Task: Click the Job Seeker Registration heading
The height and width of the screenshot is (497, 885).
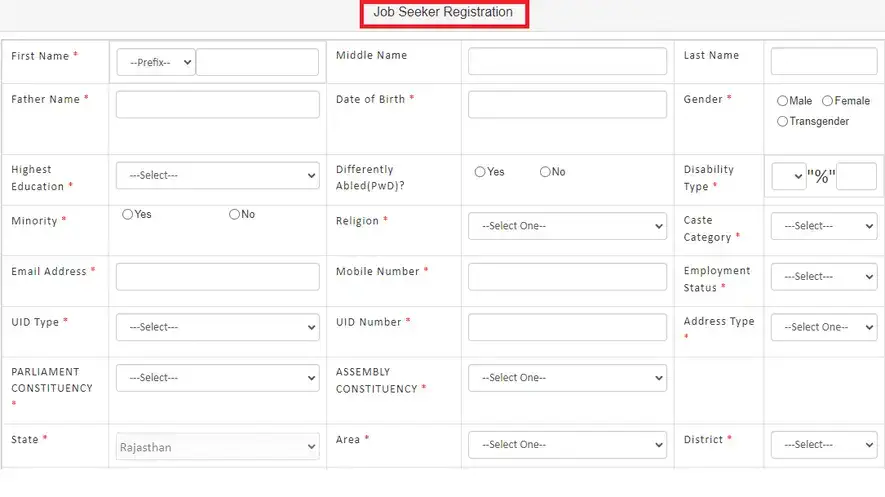Action: 443,12
